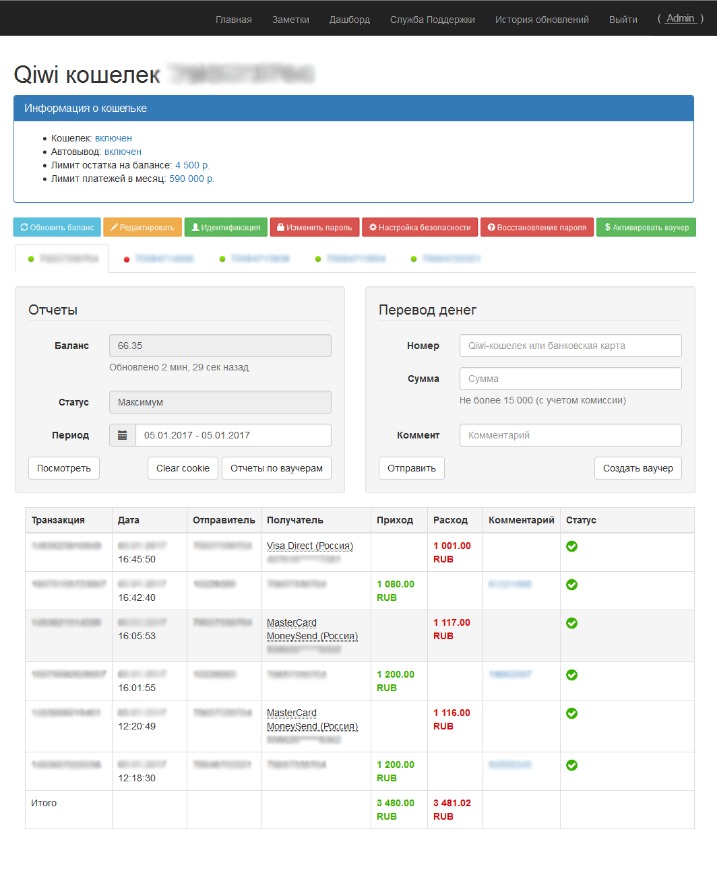Click income amount 1 080.00 RUB

[395, 591]
